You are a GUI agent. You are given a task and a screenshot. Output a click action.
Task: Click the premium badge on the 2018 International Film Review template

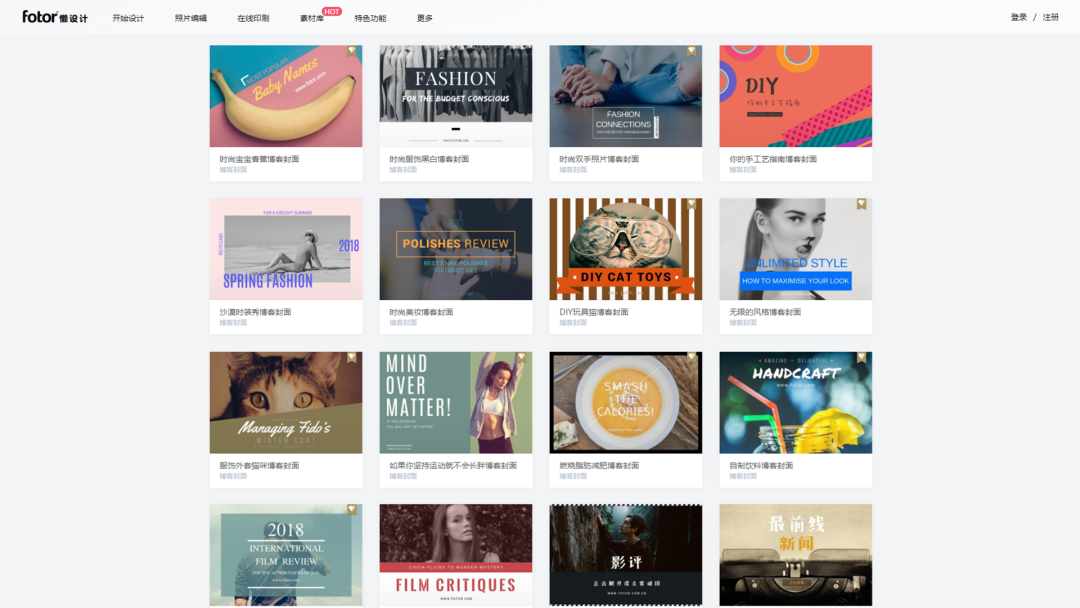tap(351, 510)
